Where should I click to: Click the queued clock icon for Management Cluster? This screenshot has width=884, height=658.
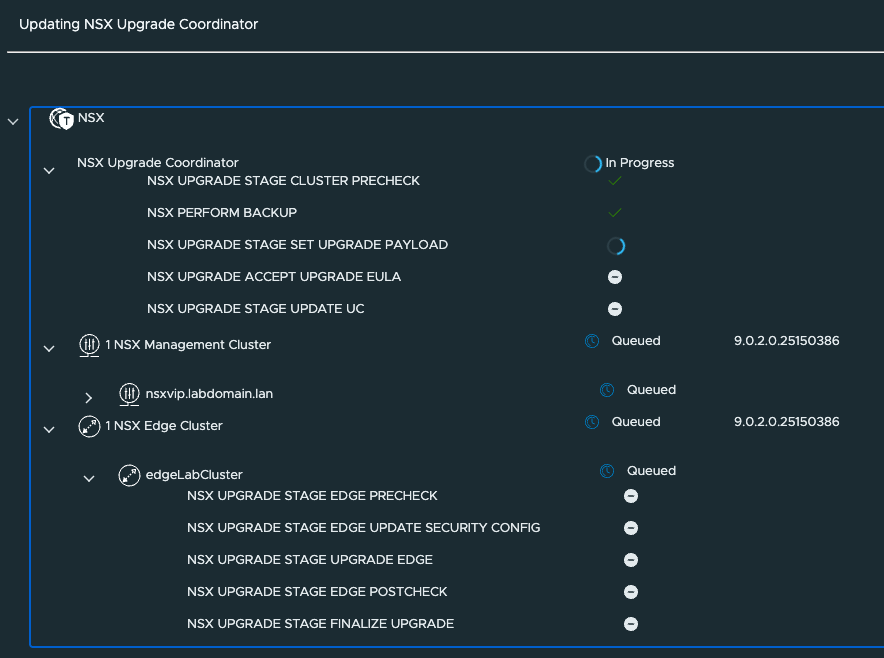(592, 341)
